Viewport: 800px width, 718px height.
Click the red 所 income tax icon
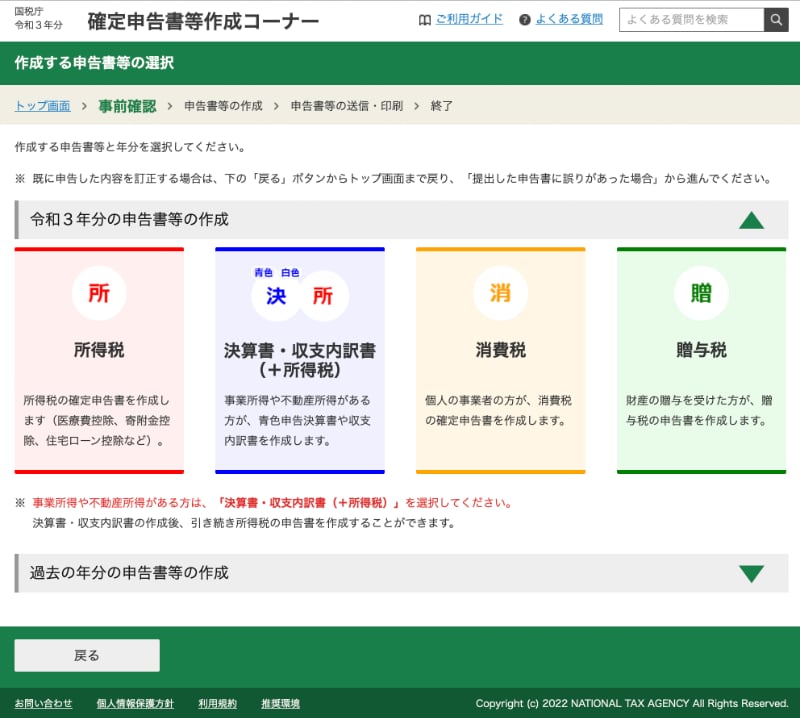click(99, 294)
